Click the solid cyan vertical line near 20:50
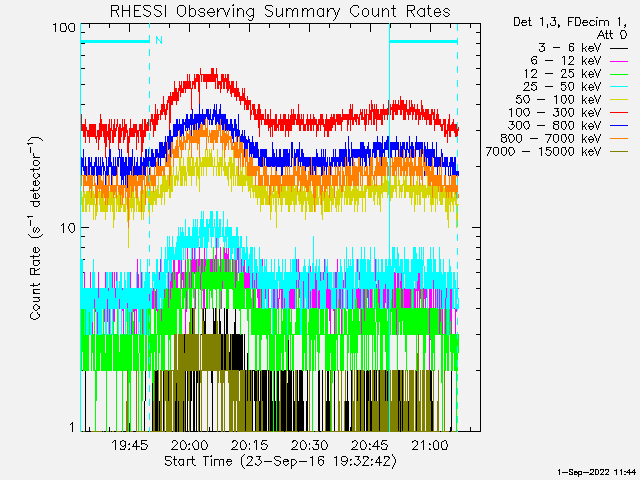Screen dimensions: 640x480 click(389, 228)
